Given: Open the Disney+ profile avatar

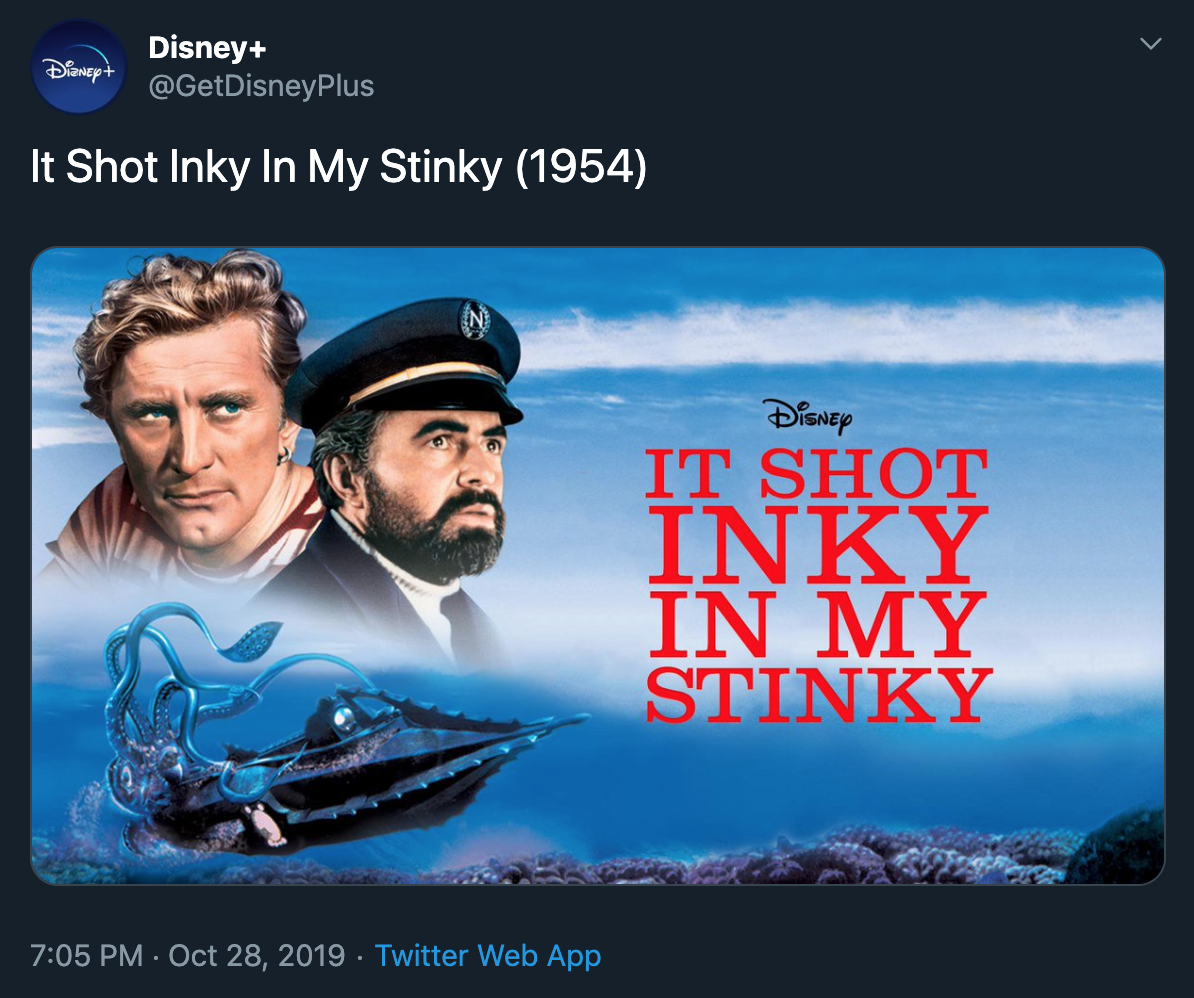Looking at the screenshot, I should coord(78,67).
